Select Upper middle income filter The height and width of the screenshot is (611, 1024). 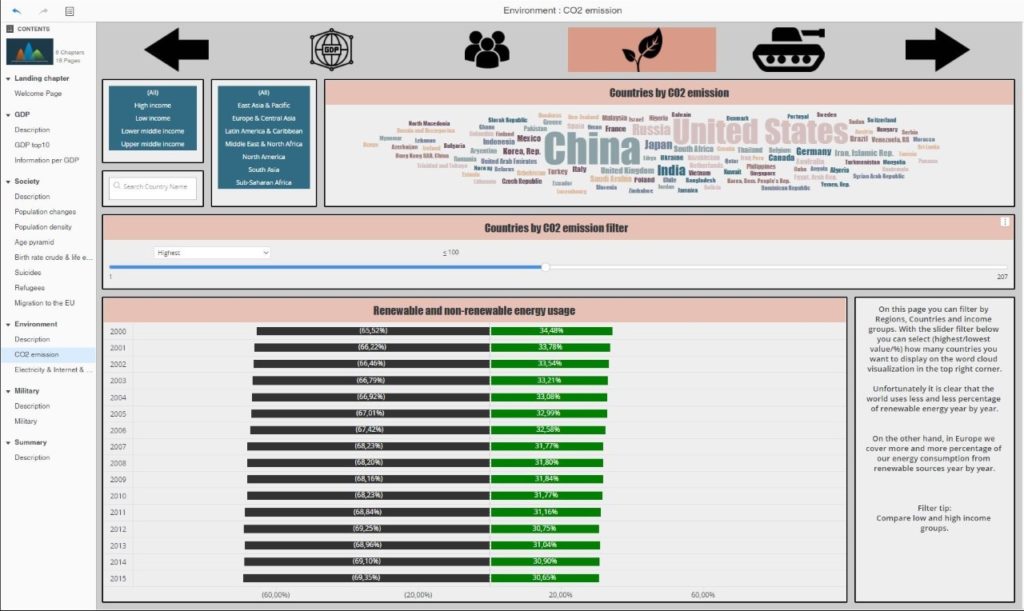click(153, 144)
